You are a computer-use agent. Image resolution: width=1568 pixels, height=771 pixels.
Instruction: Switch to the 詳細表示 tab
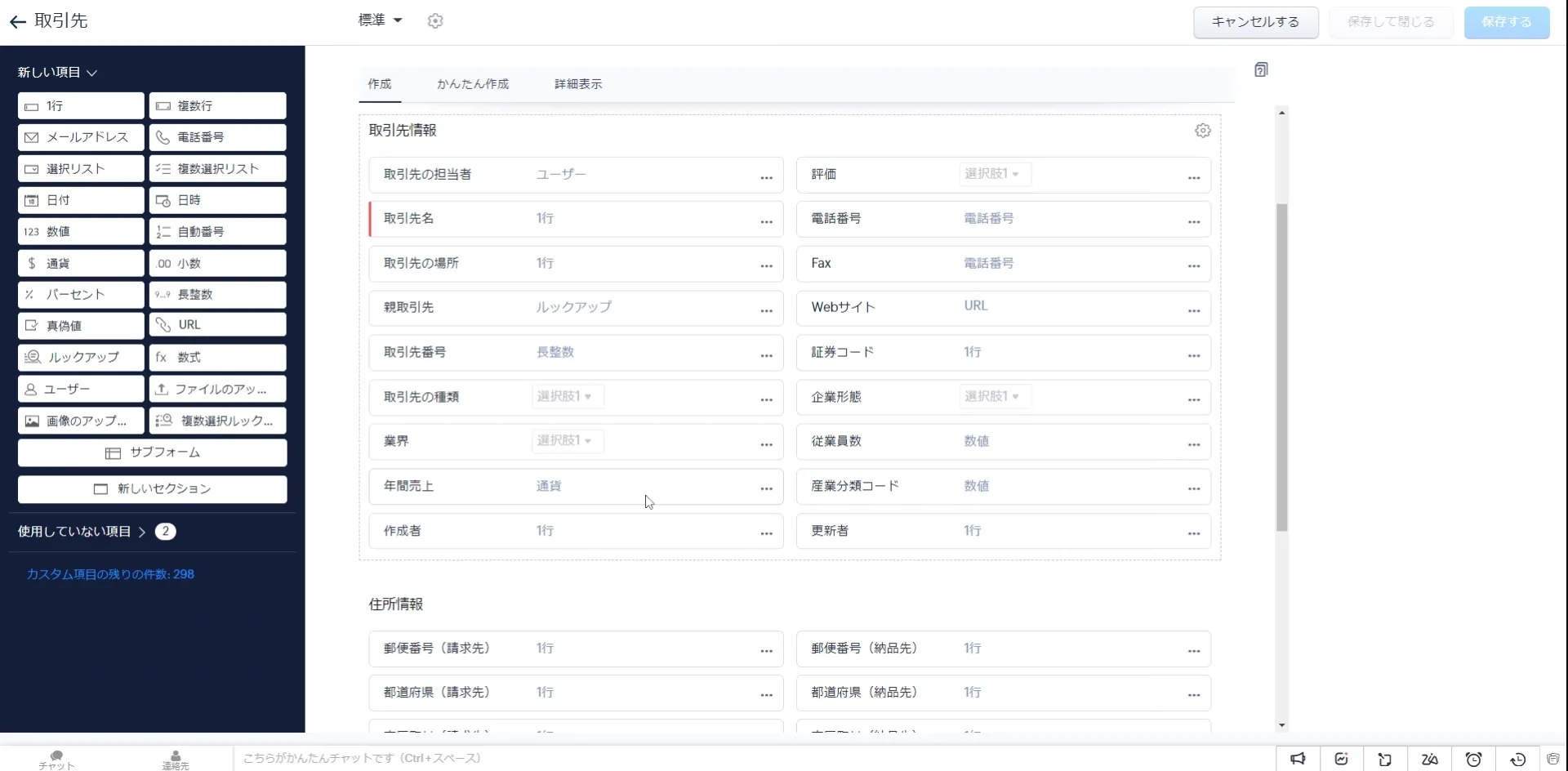click(x=578, y=84)
